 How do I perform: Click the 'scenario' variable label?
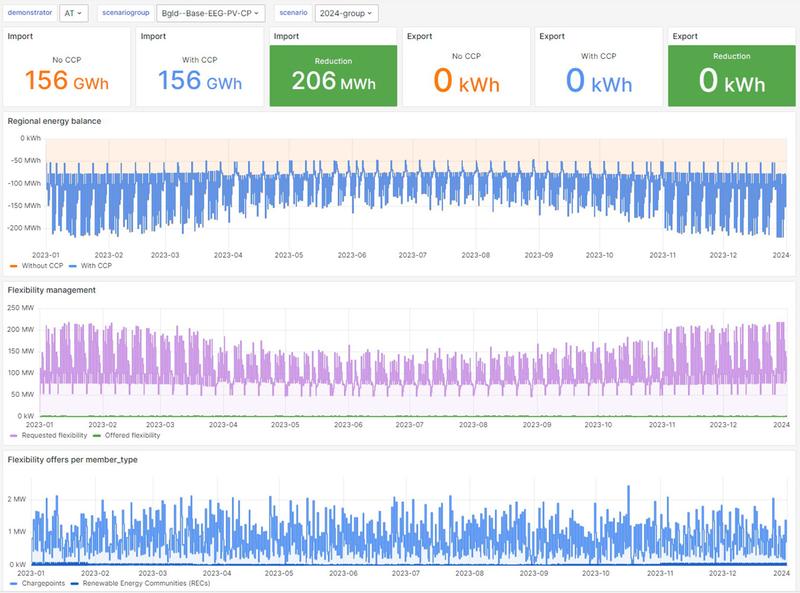pyautogui.click(x=293, y=13)
